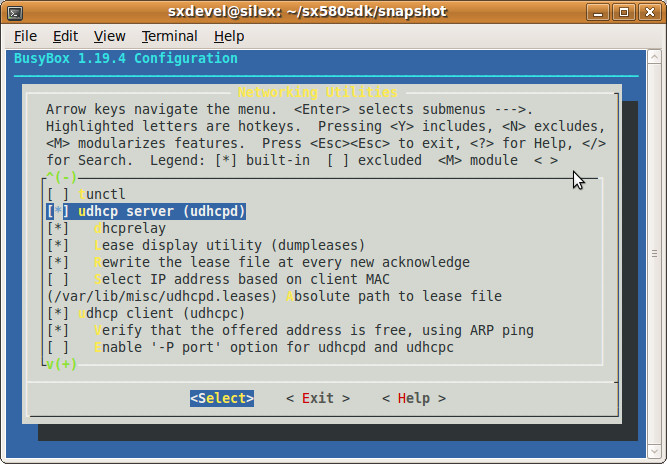Screen dimensions: 667x464
Task: Close the terminal window
Action: (x=650, y=12)
